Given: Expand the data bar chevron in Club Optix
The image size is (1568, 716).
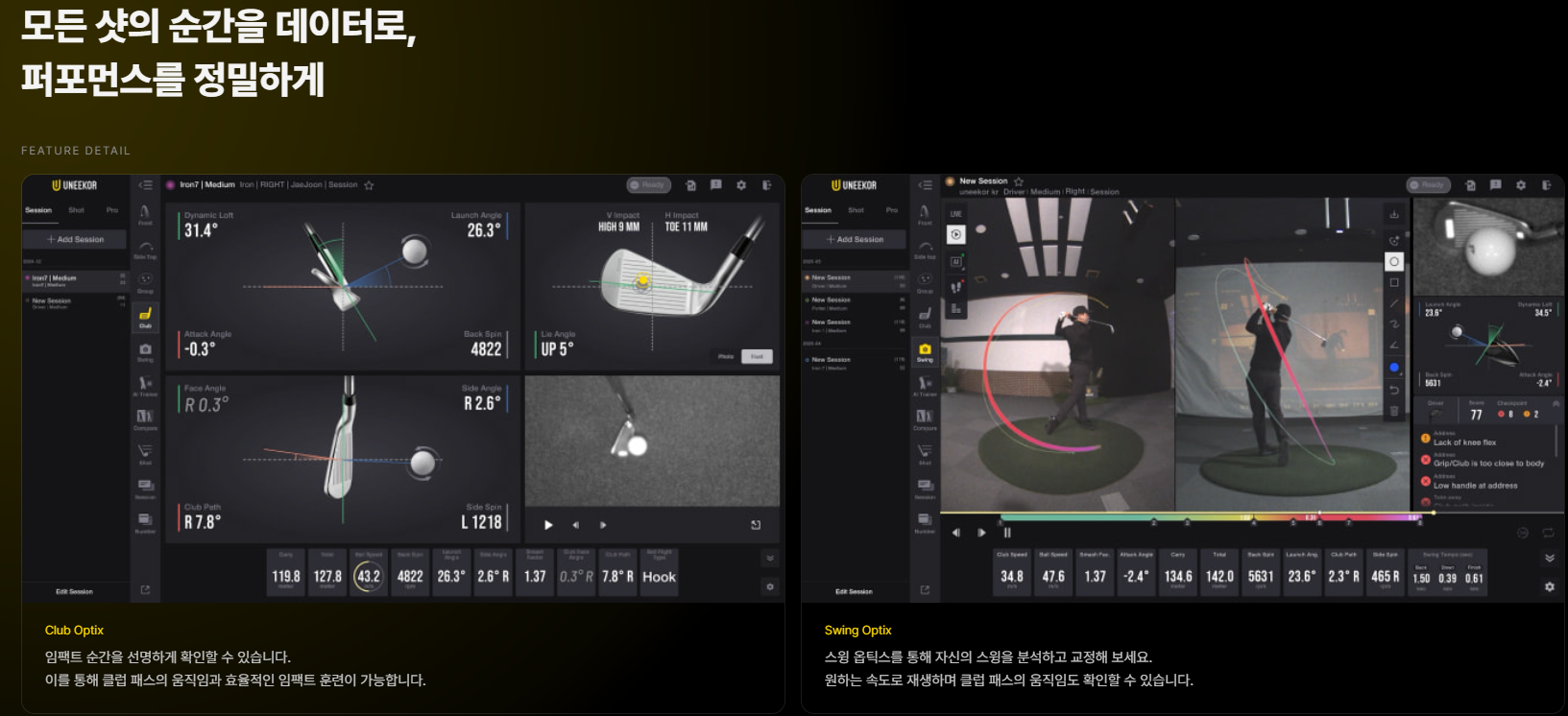Looking at the screenshot, I should (769, 558).
